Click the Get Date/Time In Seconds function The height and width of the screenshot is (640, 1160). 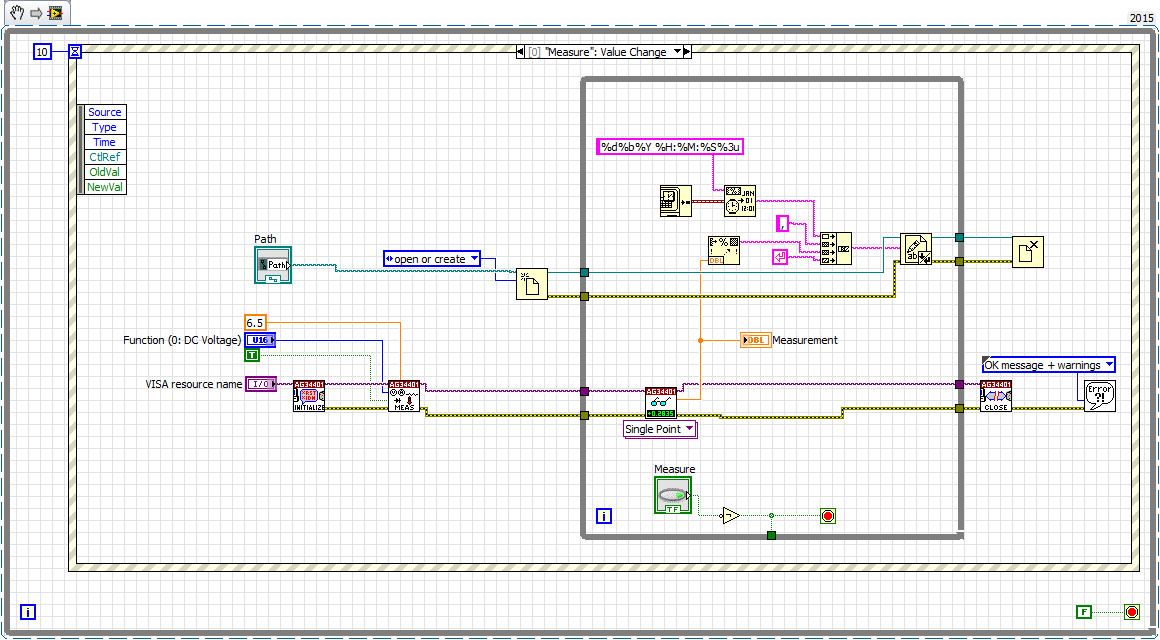[675, 201]
